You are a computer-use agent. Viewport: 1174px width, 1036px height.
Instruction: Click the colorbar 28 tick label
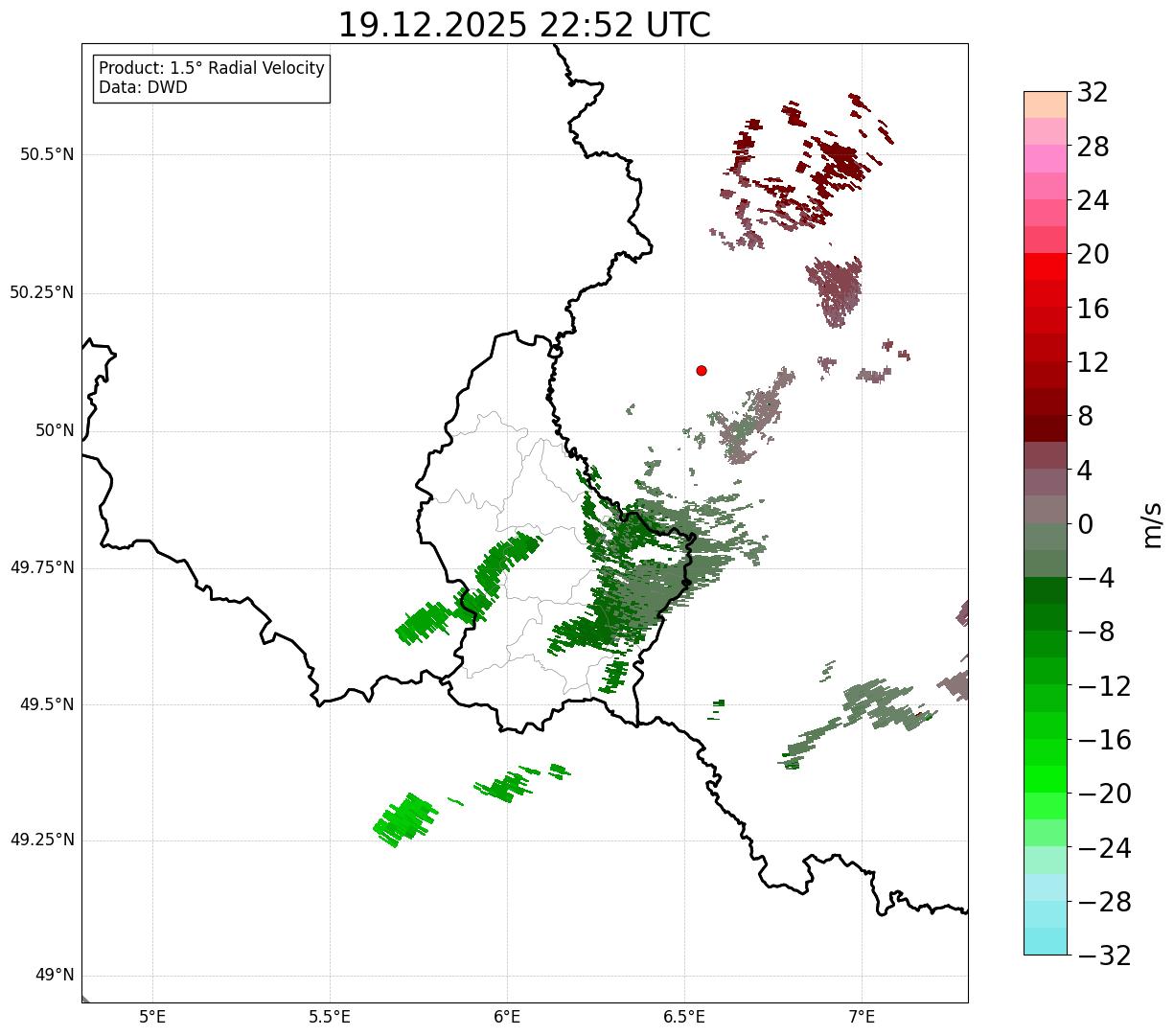coord(1093,147)
